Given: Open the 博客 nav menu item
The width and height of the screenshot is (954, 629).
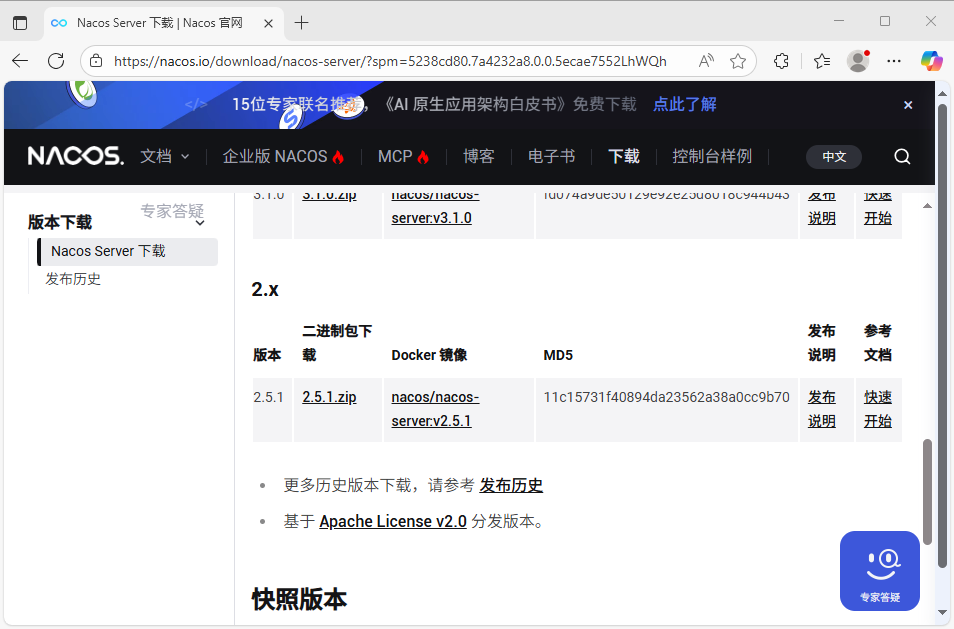Looking at the screenshot, I should point(478,157).
